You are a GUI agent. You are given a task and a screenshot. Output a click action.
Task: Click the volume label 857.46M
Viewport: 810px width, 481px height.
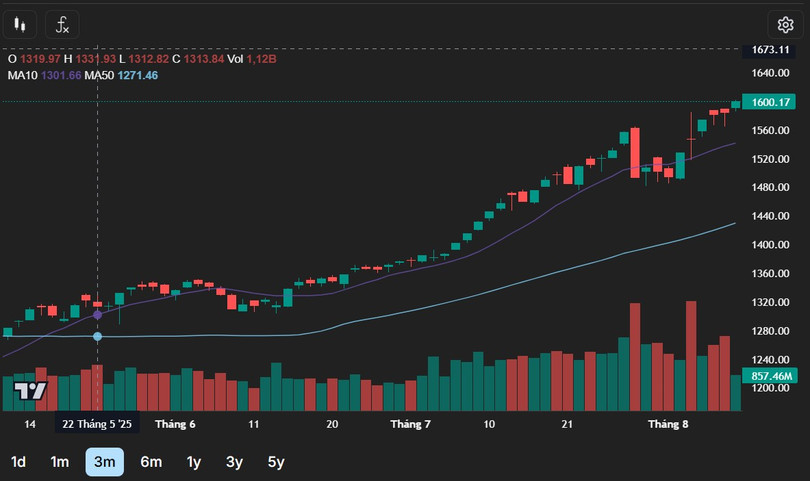point(771,375)
